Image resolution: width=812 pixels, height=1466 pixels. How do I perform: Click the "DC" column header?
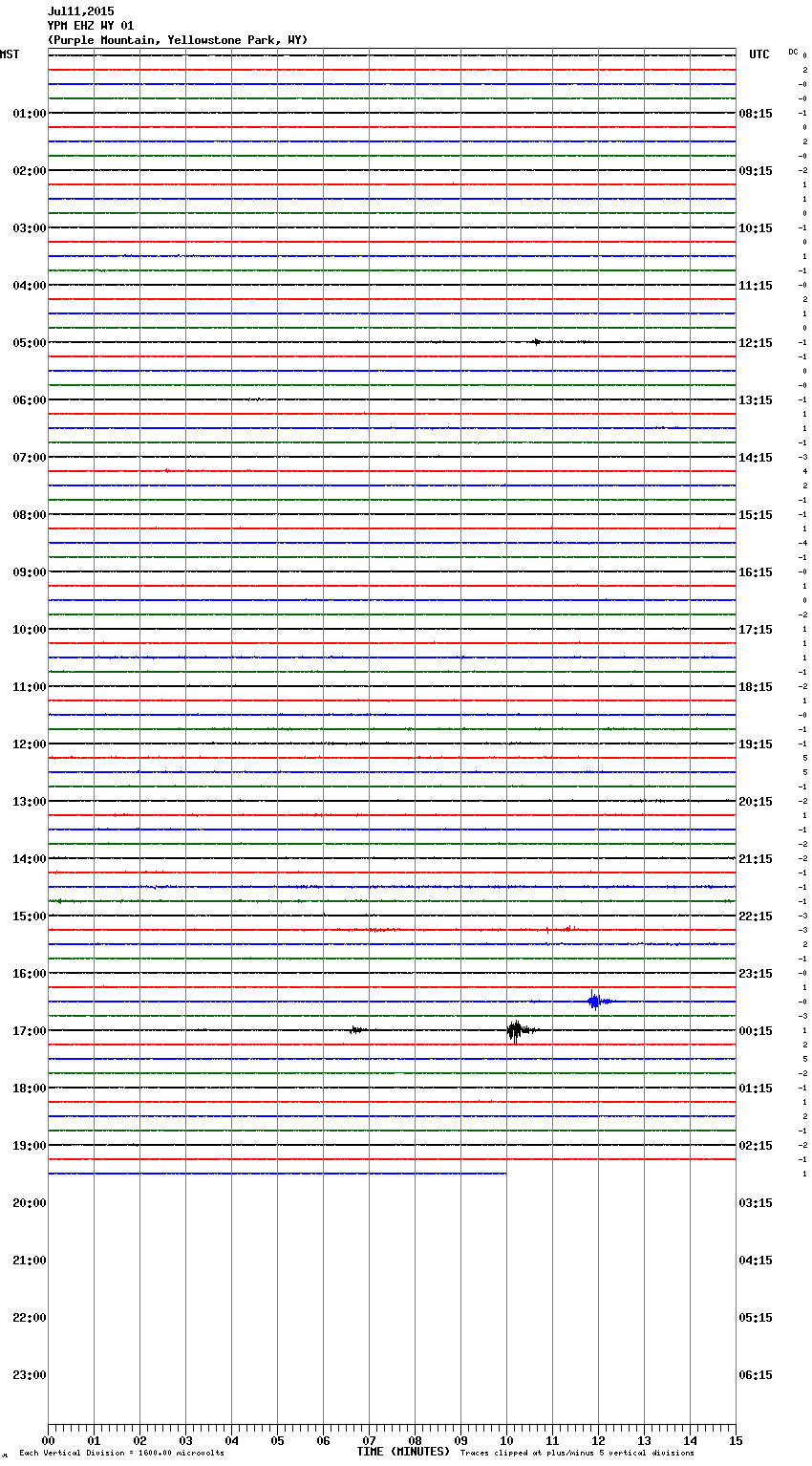(x=793, y=52)
